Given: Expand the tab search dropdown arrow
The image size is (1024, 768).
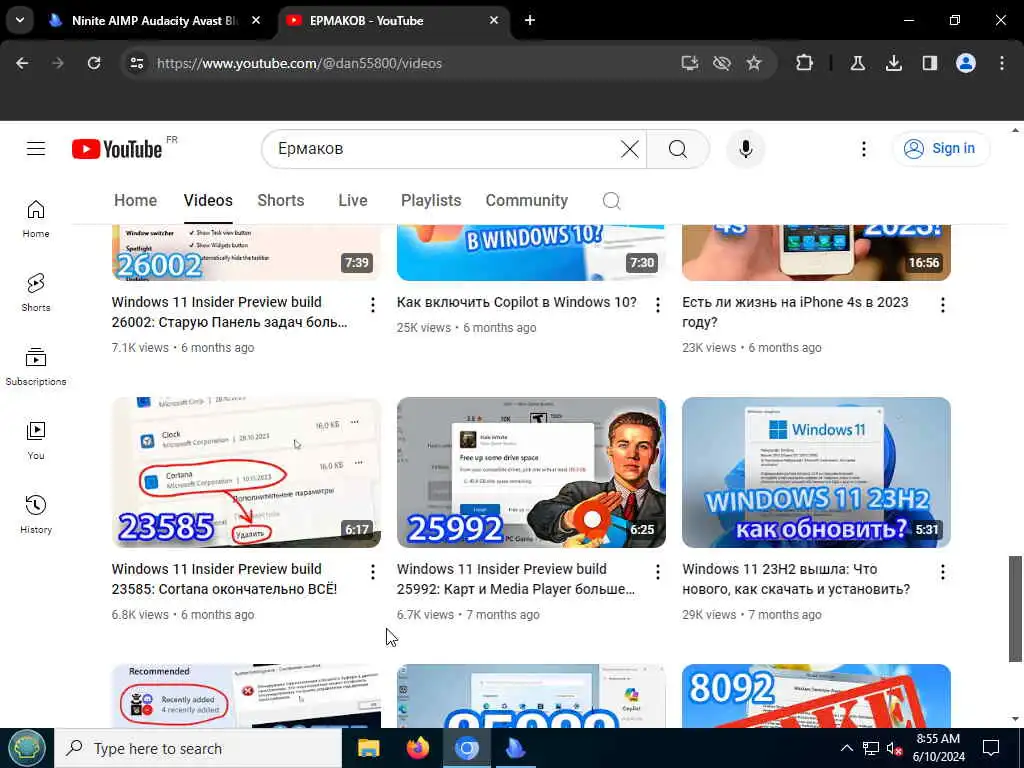Looking at the screenshot, I should point(20,20).
